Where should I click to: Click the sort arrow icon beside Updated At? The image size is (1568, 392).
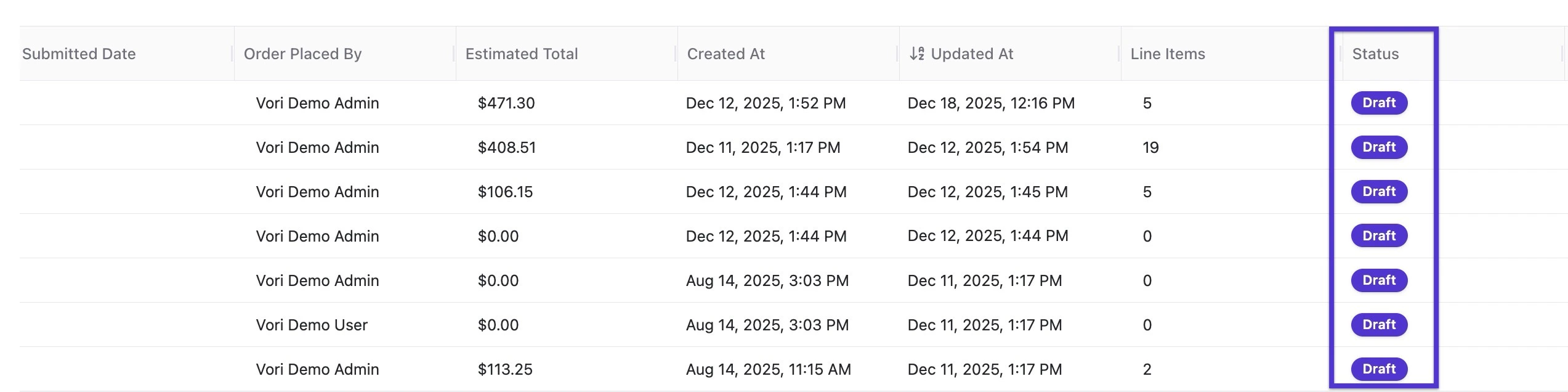[917, 54]
